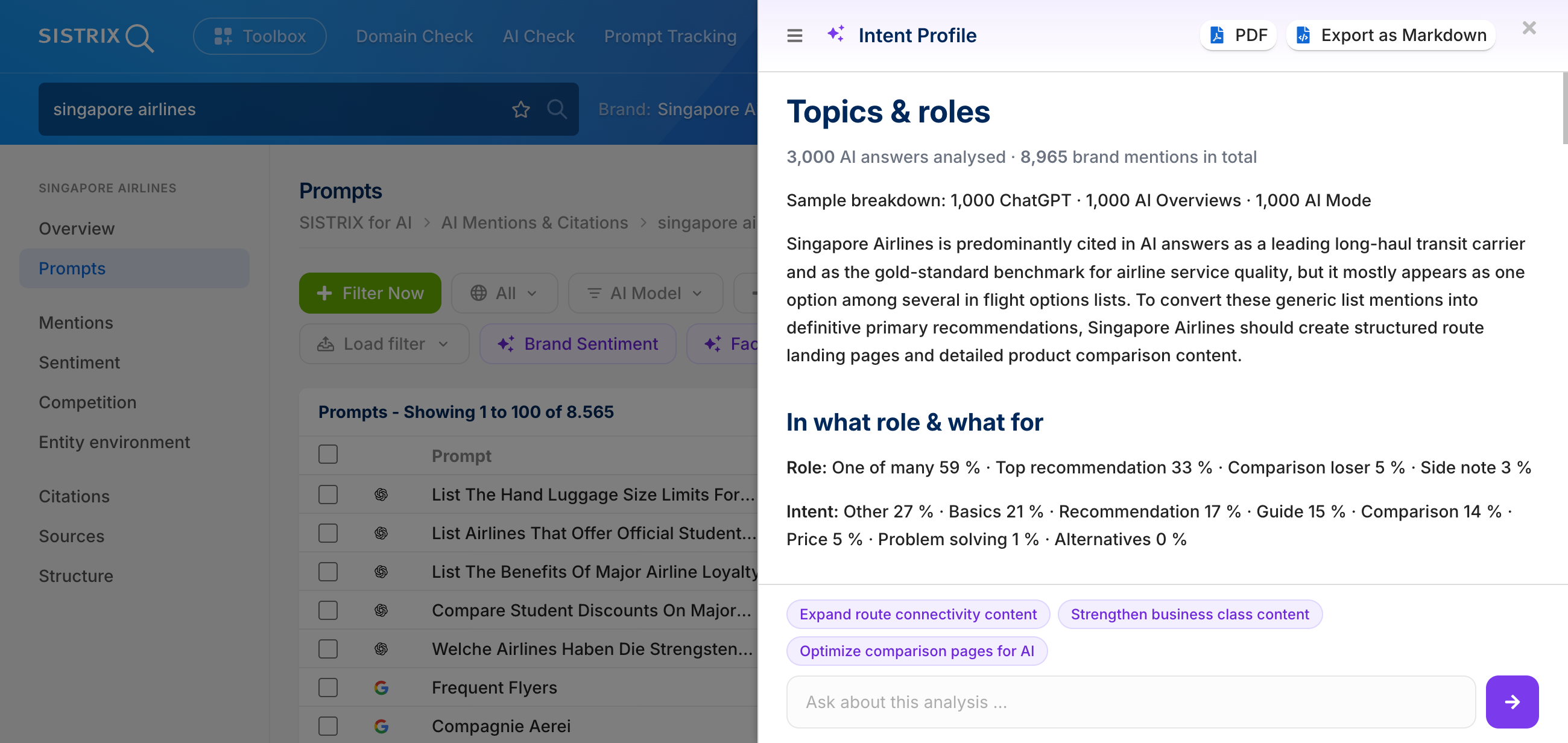The height and width of the screenshot is (743, 1568).
Task: Click ChatGPT icon on Official Student row
Action: [381, 533]
